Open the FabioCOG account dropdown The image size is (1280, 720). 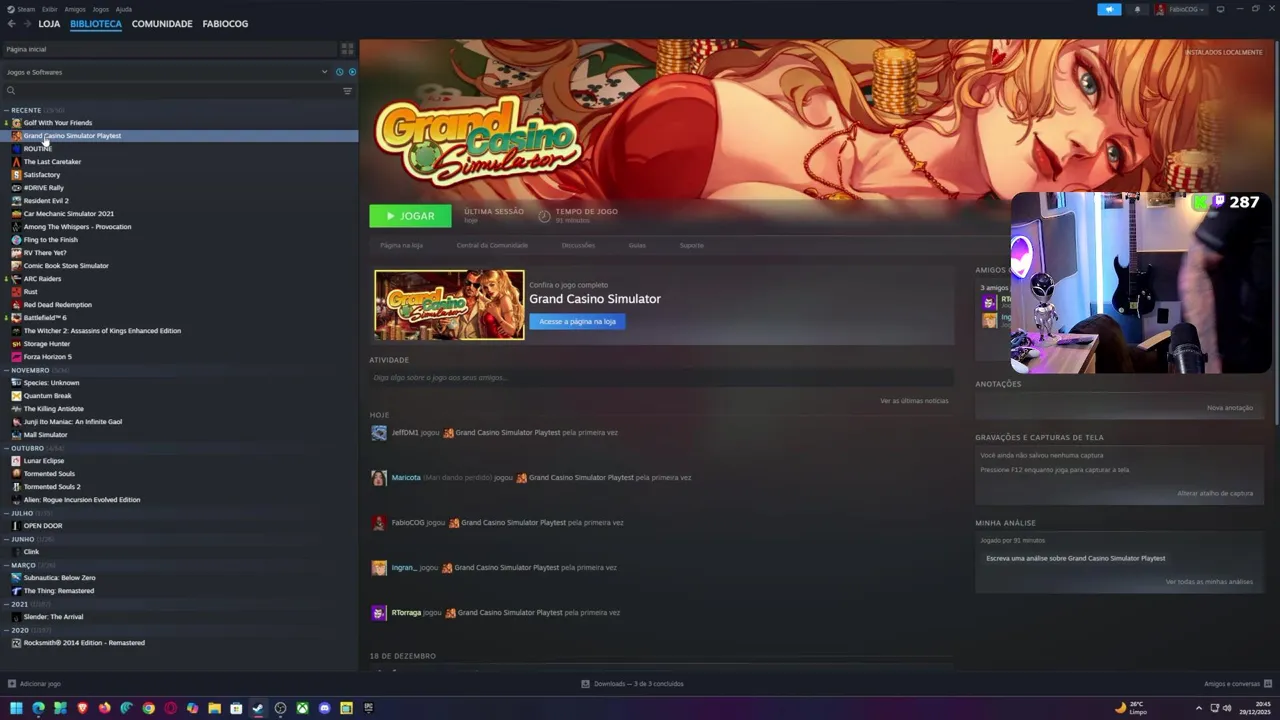coord(1181,9)
